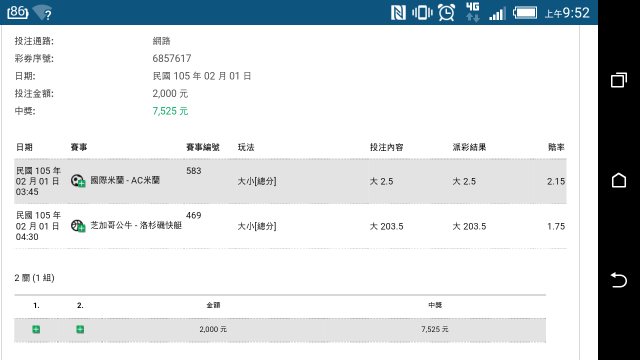Tap the Android home button
640x360 pixels.
[619, 180]
